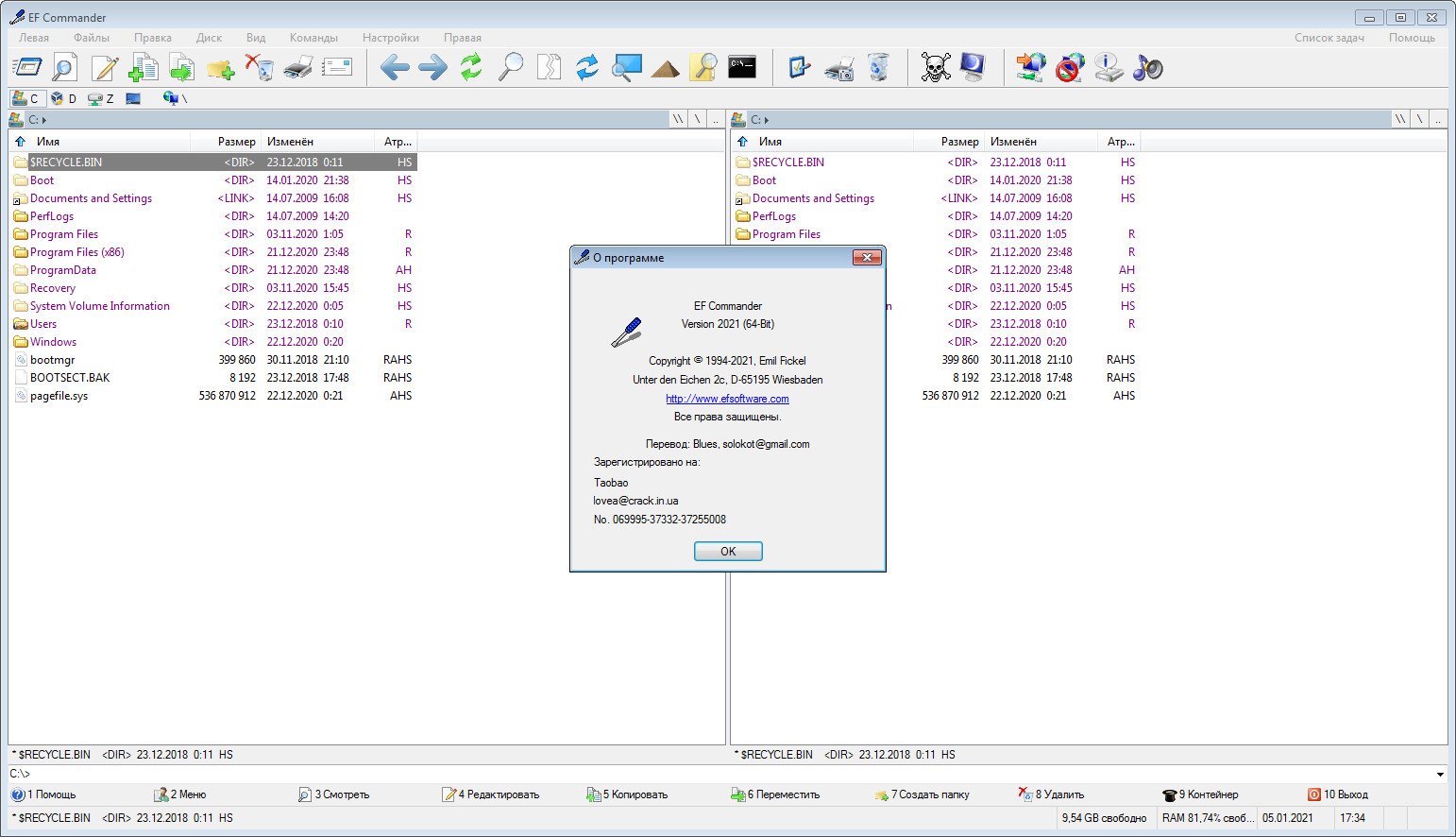This screenshot has height=837, width=1456.
Task: Click the printer toolbar icon
Action: click(x=297, y=67)
